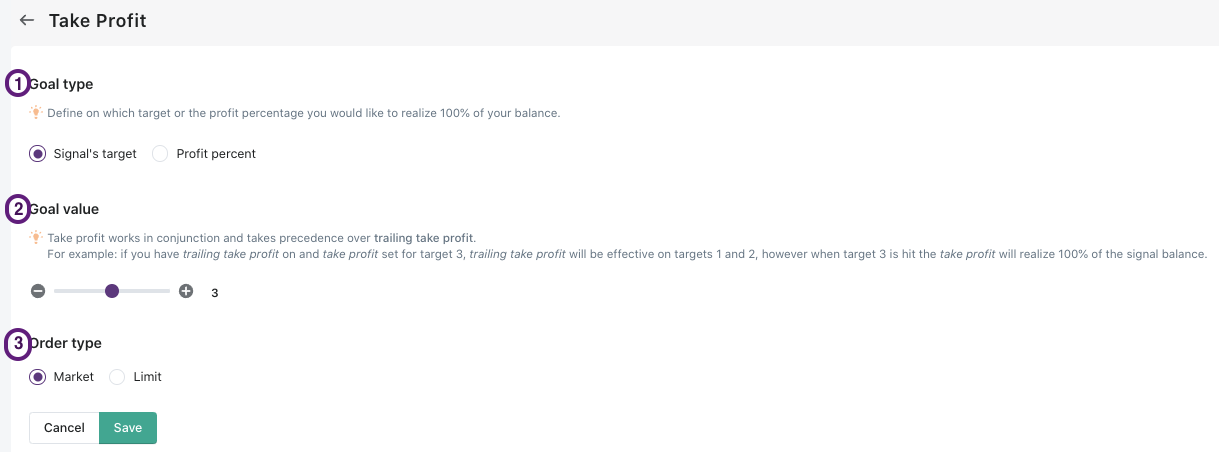This screenshot has height=452, width=1219.
Task: Click the back arrow beside Take Profit
Action: [x=27, y=20]
